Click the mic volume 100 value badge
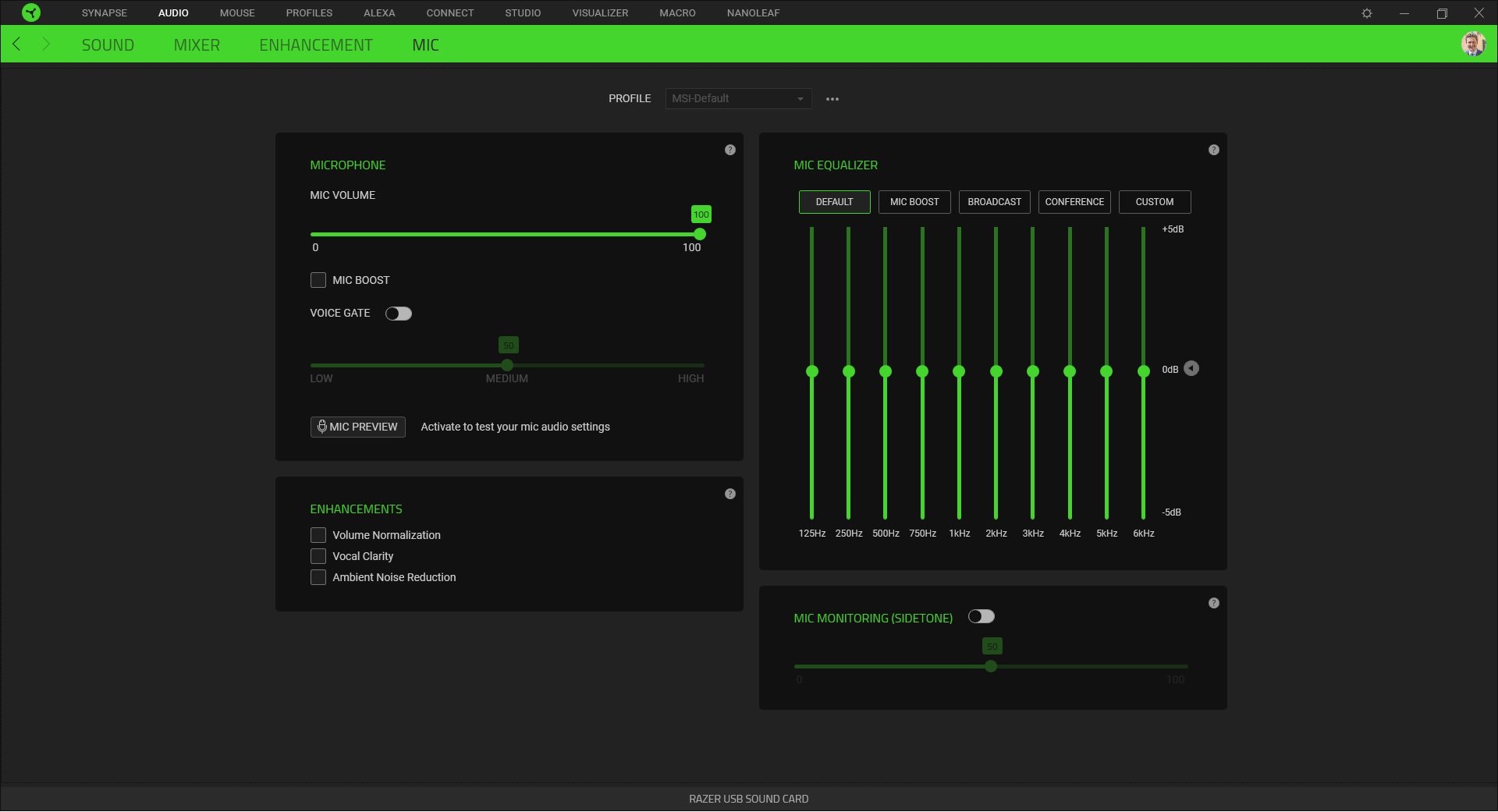Screen dimensions: 1498x812 (x=701, y=215)
